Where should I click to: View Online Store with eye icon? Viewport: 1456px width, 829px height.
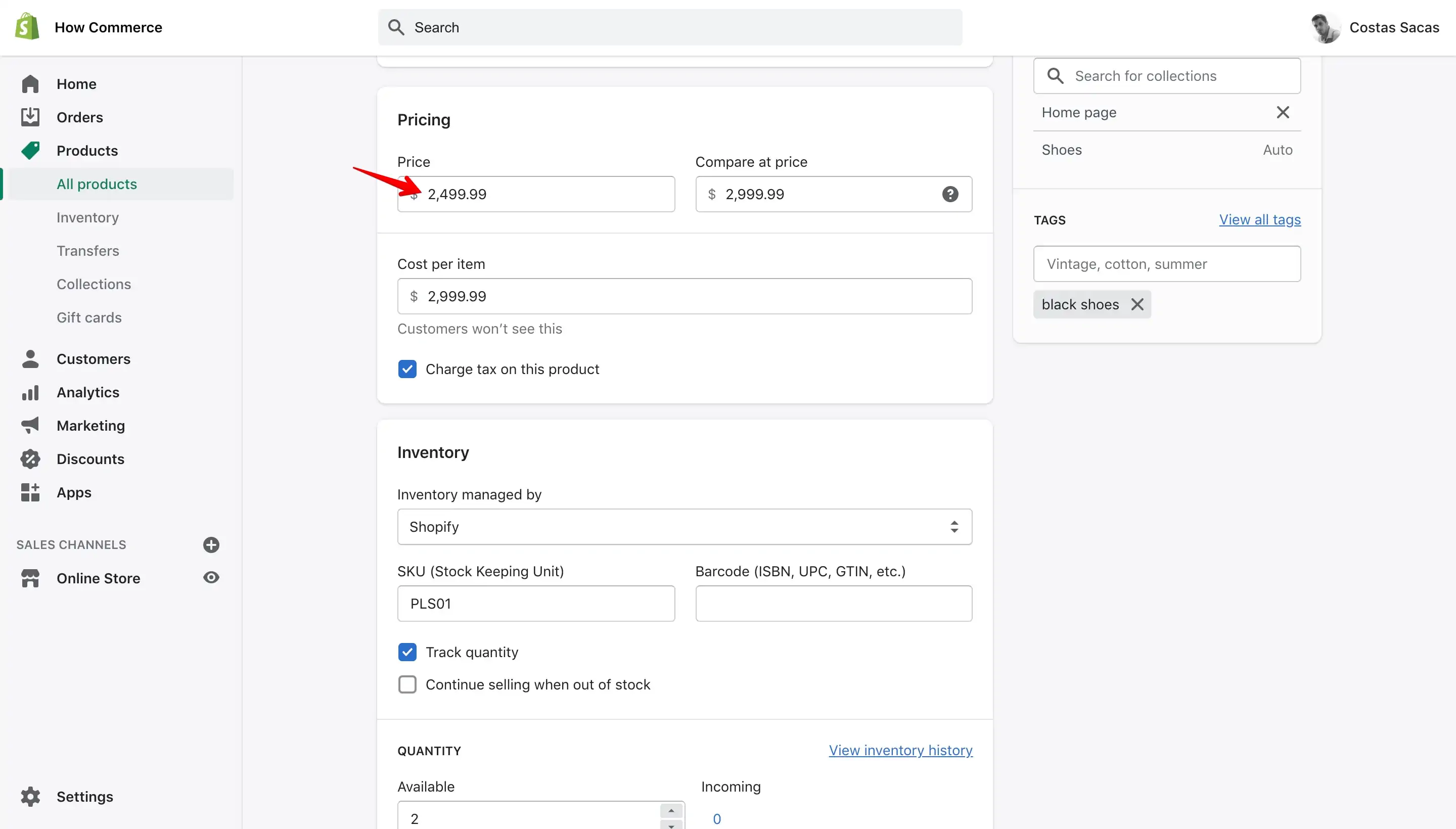point(211,577)
